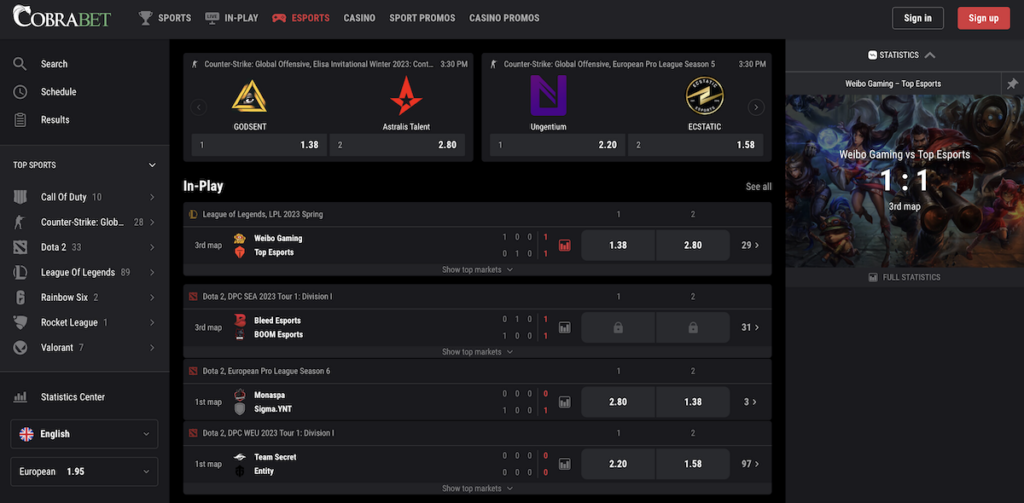Click the Sign up button

point(984,18)
